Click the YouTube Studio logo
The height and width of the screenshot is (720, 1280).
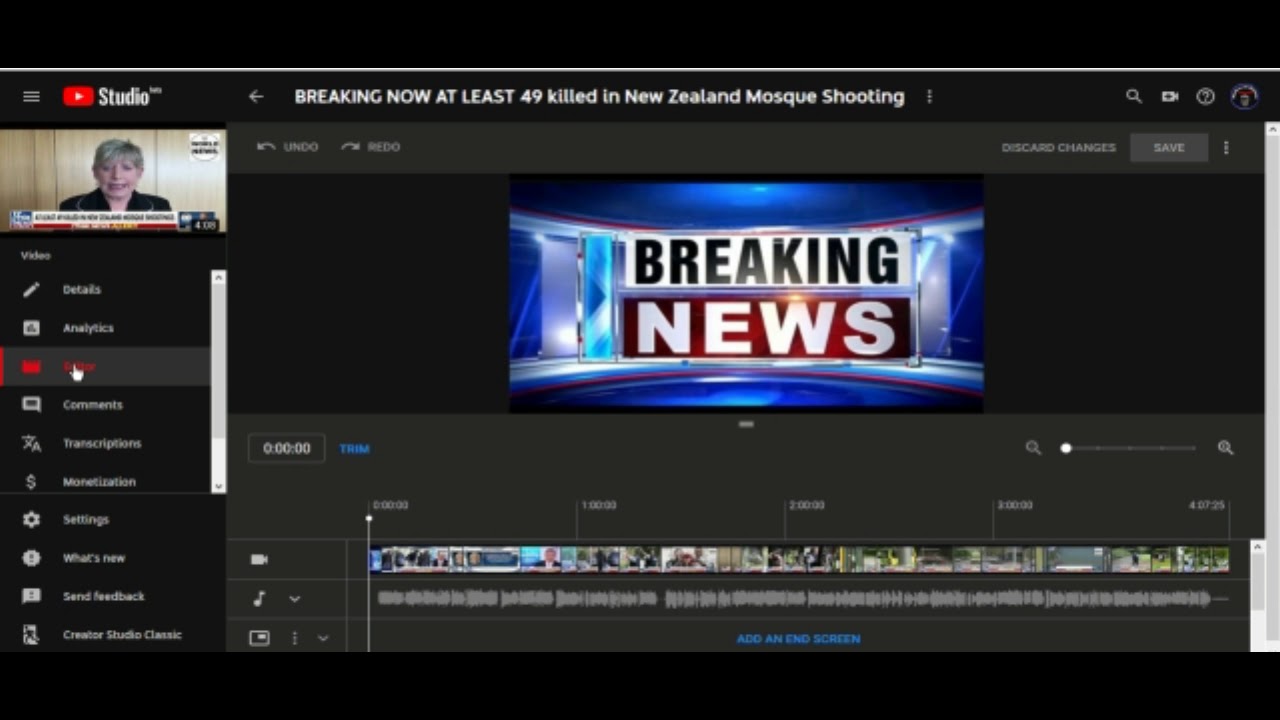[112, 96]
